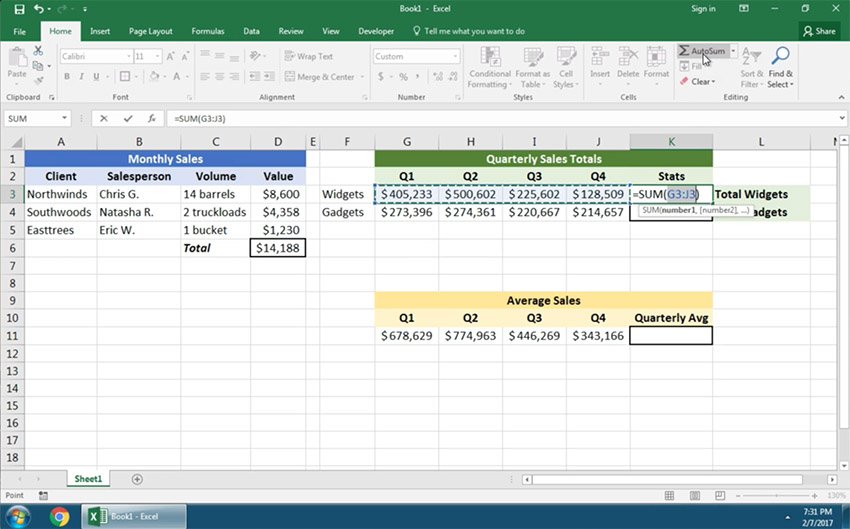Confirm the formula with the Enter checkmark
The height and width of the screenshot is (529, 850).
(128, 118)
